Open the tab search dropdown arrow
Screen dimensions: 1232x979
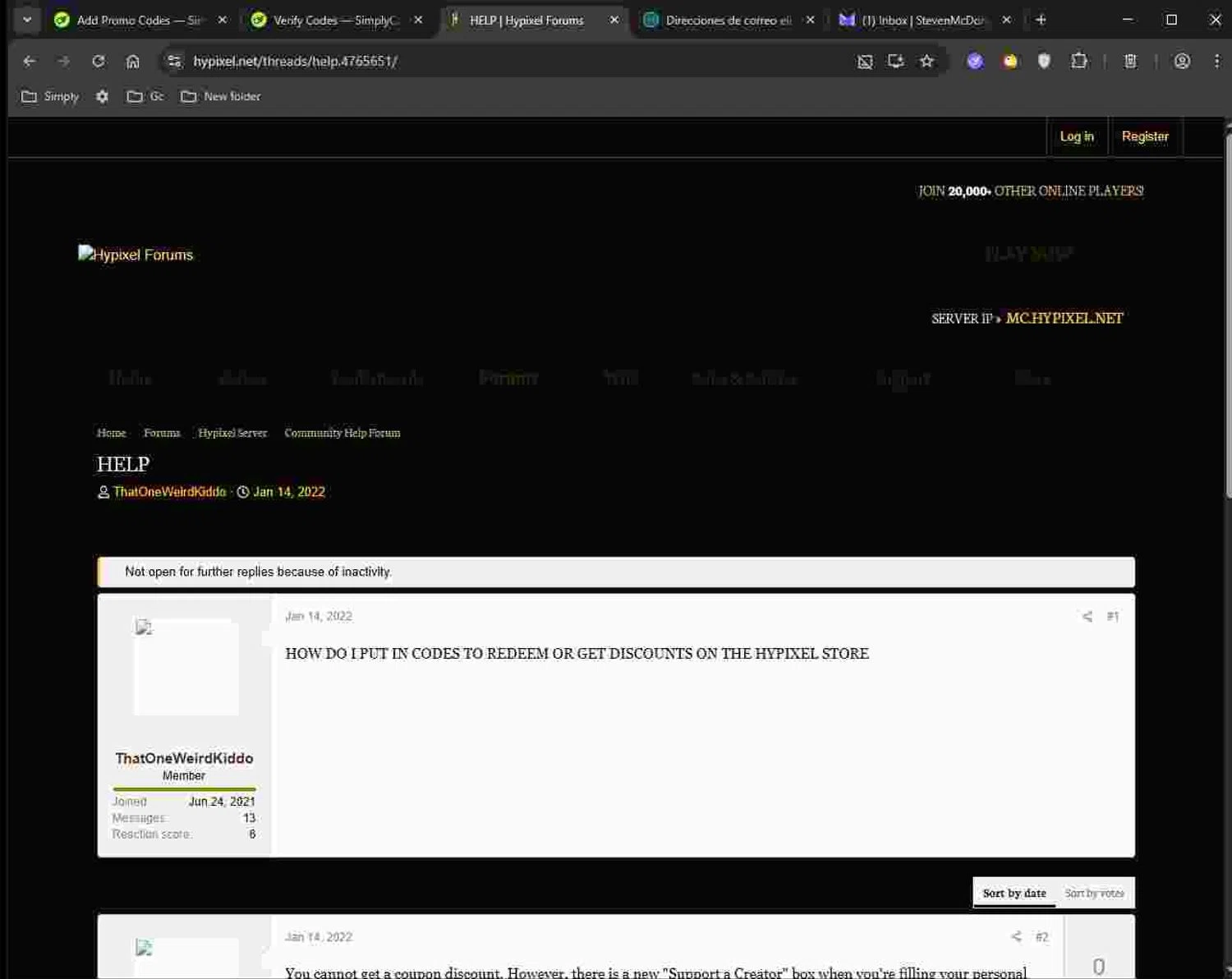pyautogui.click(x=27, y=20)
